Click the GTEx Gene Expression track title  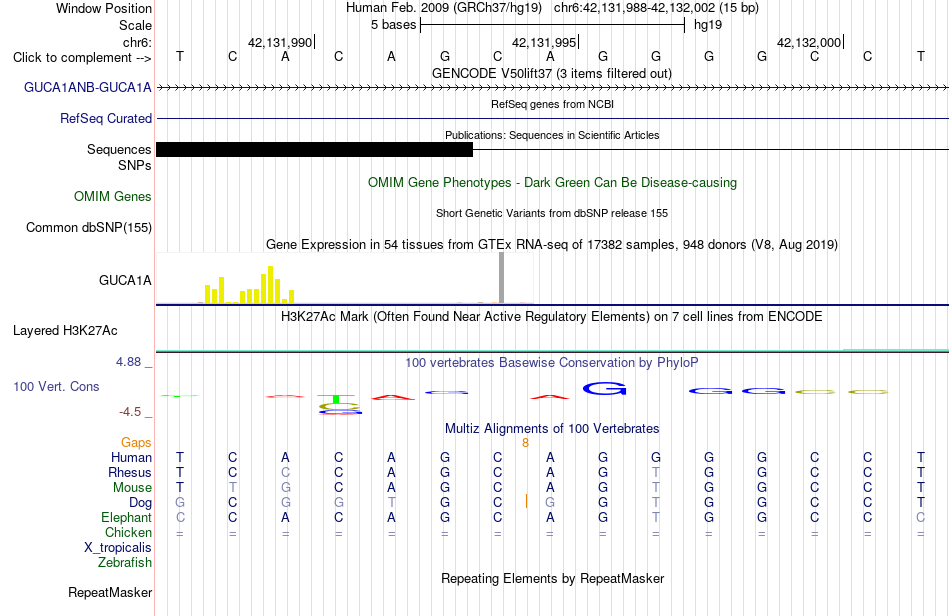(552, 244)
